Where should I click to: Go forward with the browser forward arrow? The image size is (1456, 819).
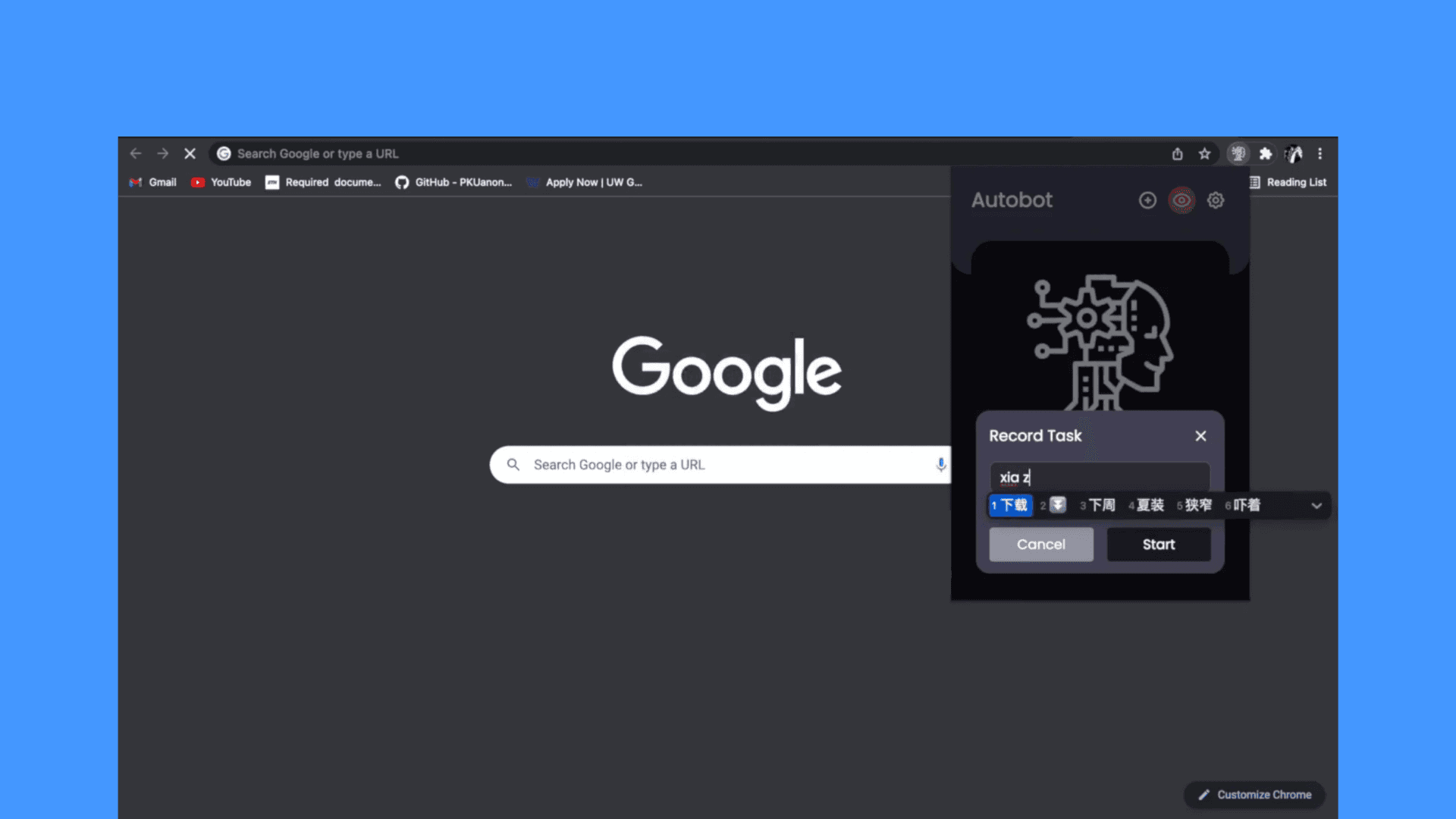pos(163,153)
